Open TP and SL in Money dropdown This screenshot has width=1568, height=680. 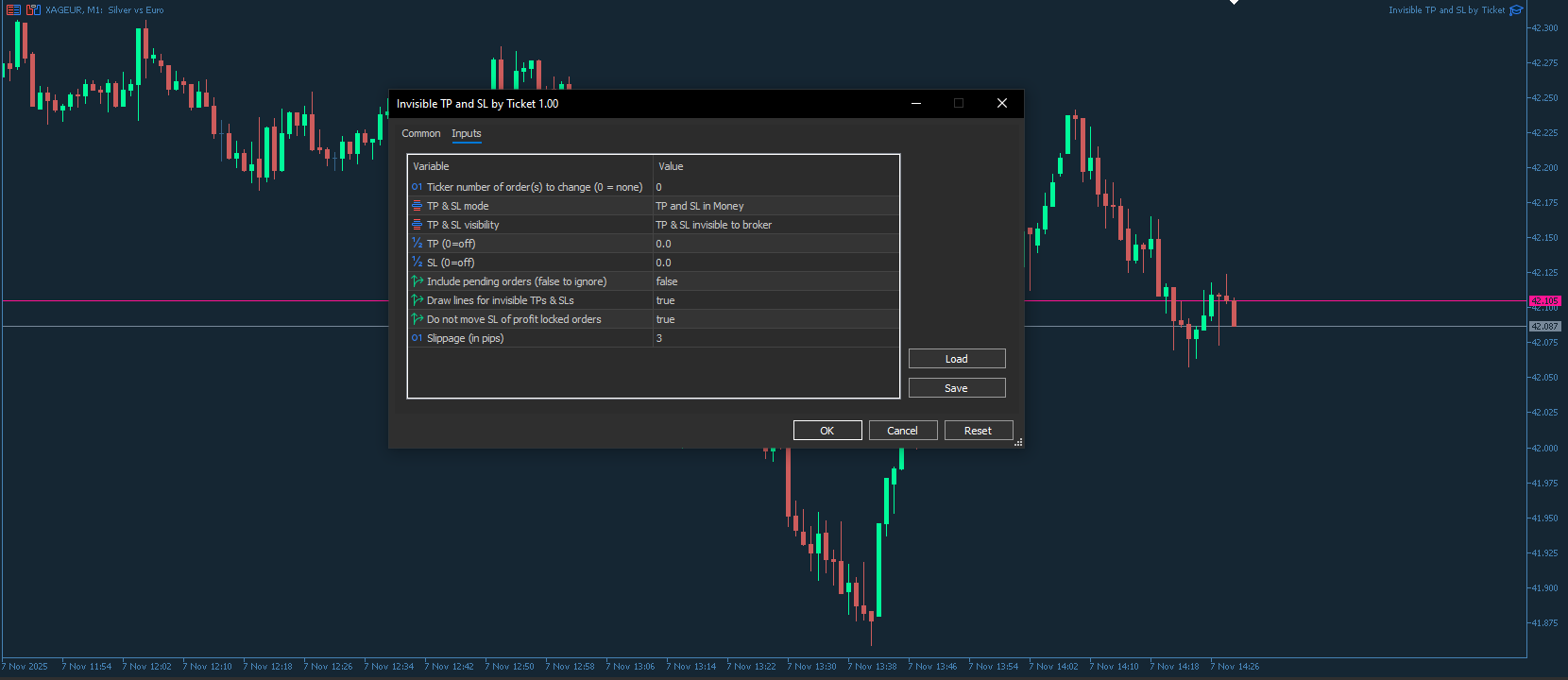tap(775, 206)
